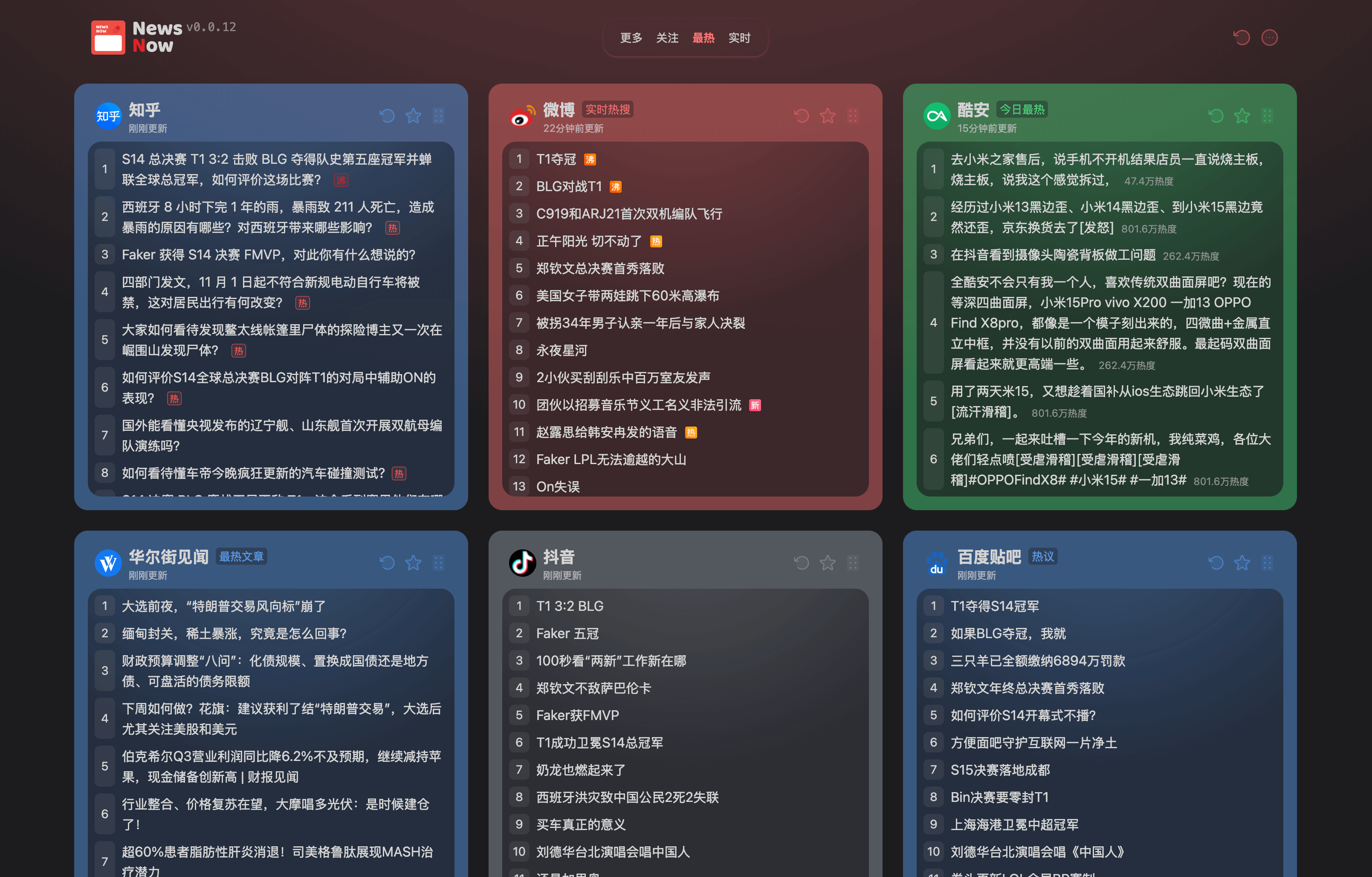
Task: Refresh the 微博 card
Action: pos(802,116)
